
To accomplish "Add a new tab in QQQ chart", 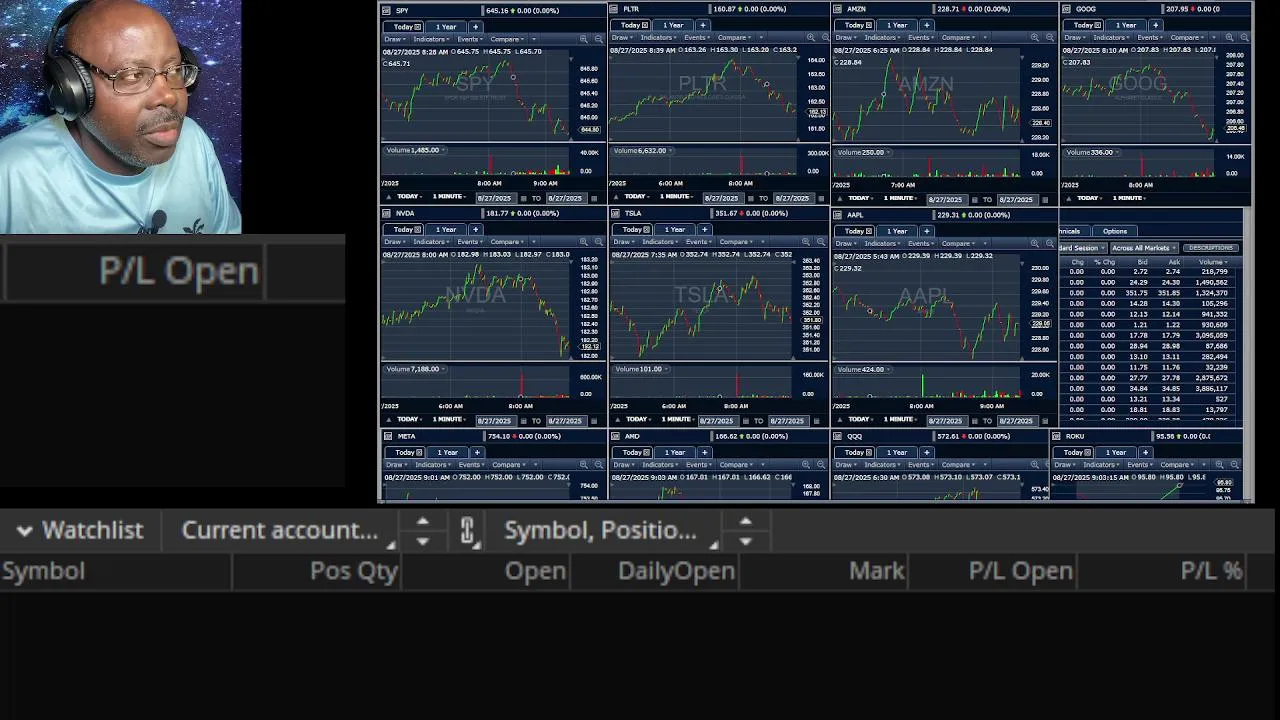I will pos(927,453).
